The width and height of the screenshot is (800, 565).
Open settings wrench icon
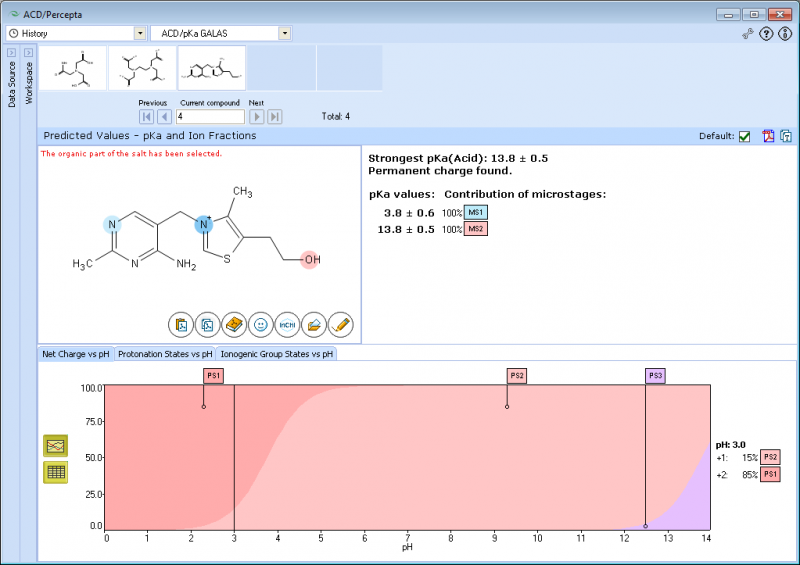click(747, 34)
